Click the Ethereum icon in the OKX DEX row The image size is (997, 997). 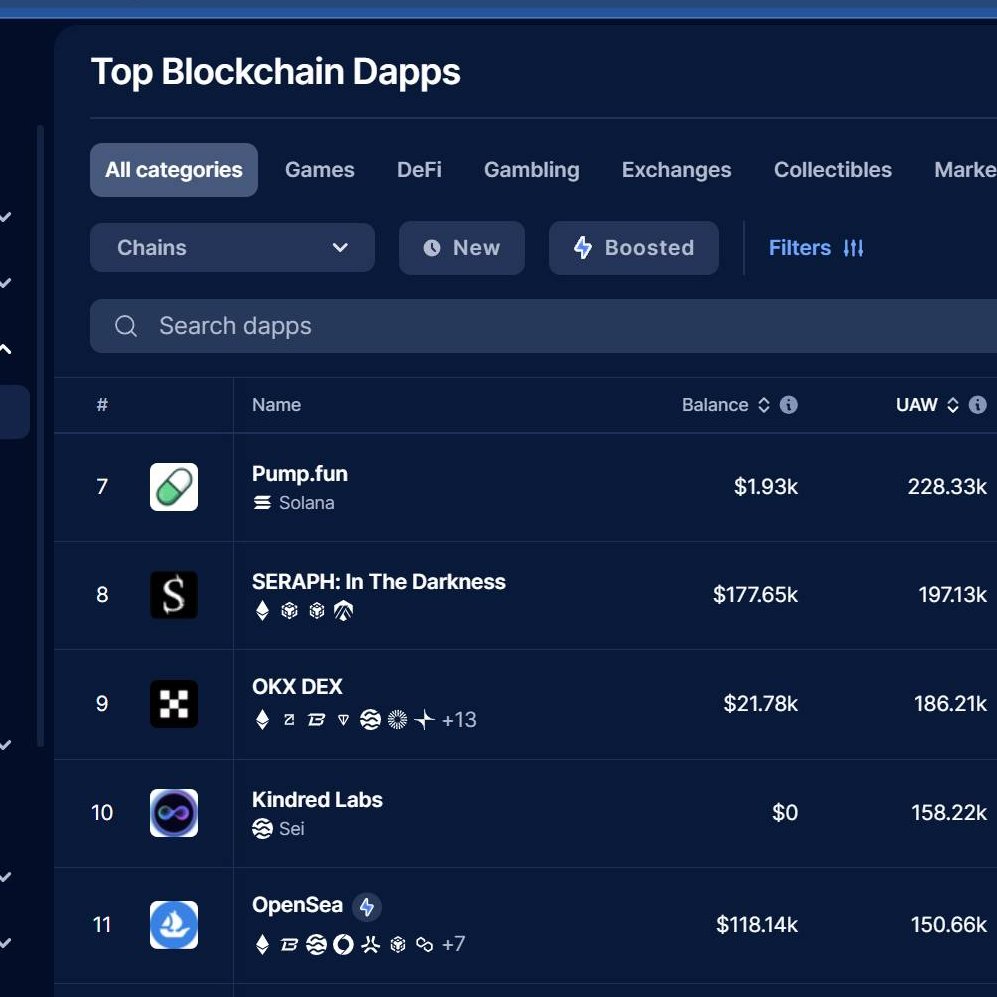coord(262,720)
